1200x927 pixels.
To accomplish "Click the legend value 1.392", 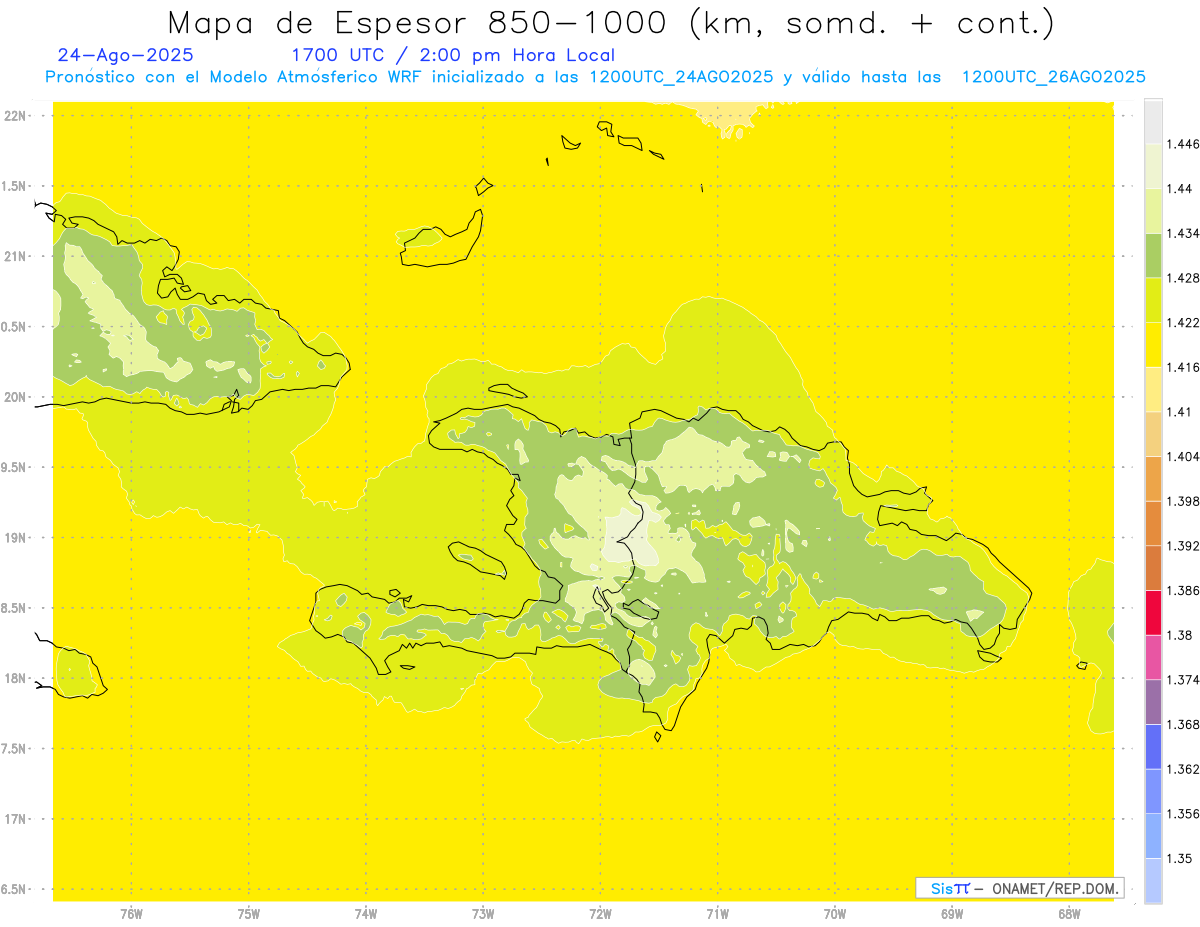I will coord(1183,546).
